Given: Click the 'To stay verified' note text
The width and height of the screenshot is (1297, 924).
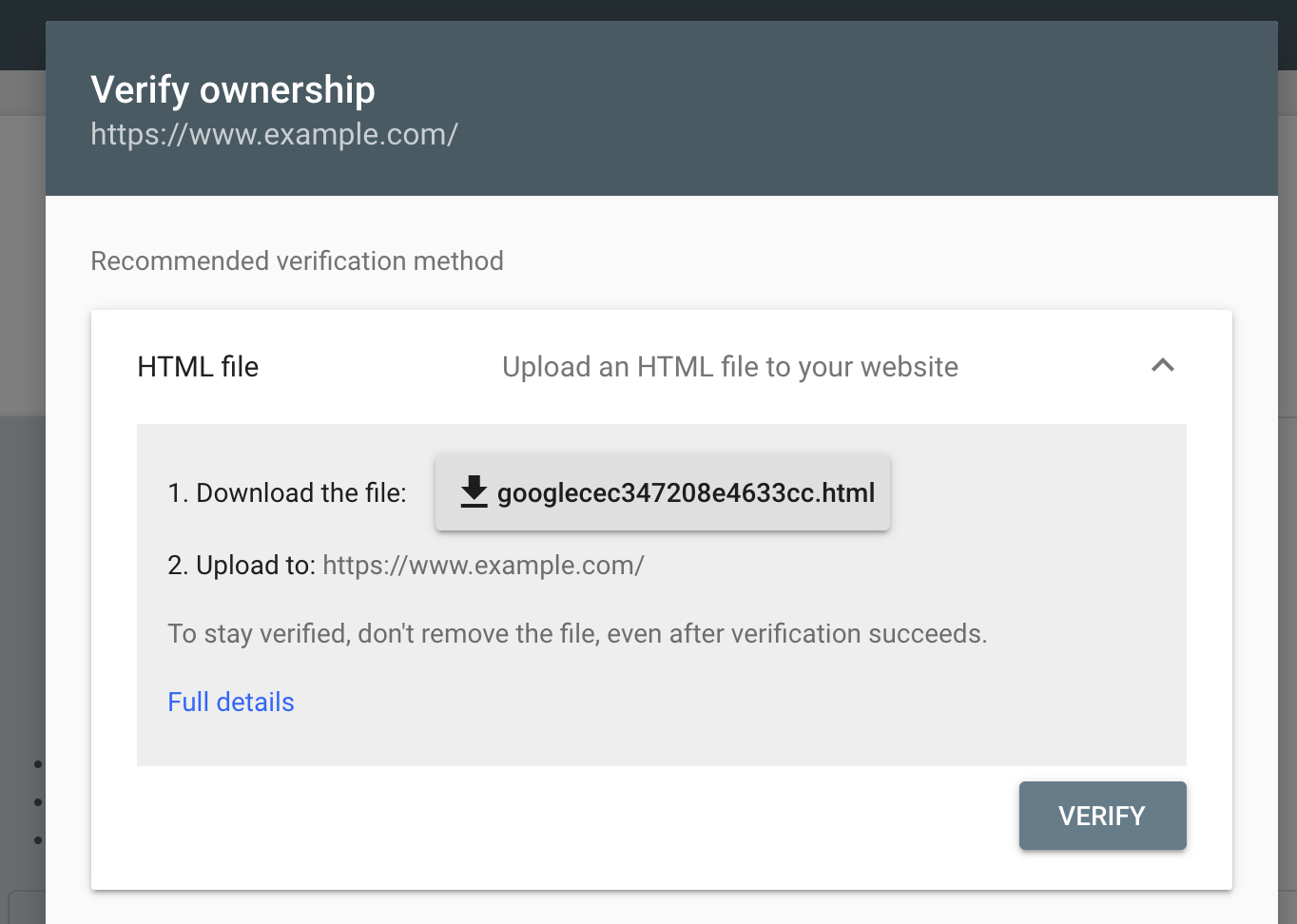Looking at the screenshot, I should [577, 634].
